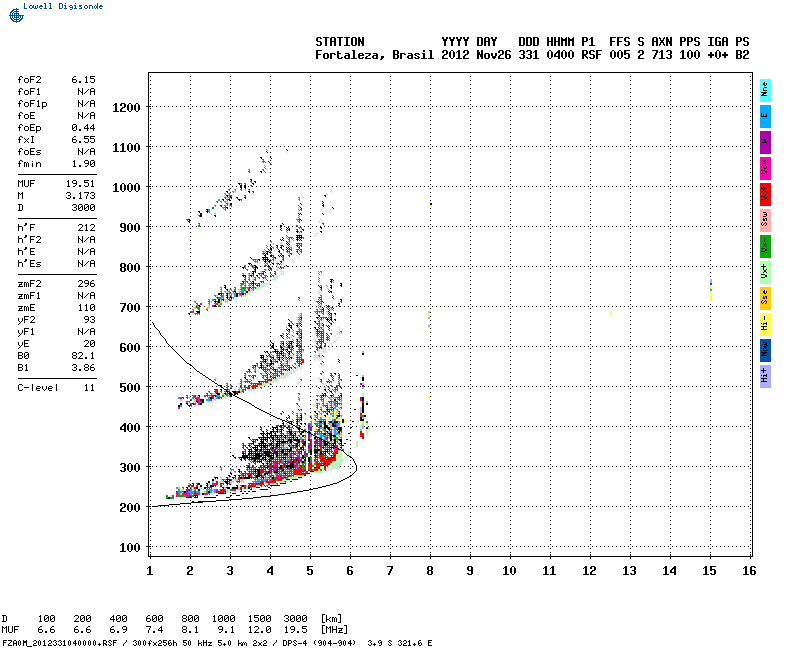Click the frequency axis label 6
Viewport: 800px width, 650px height.
coord(350,571)
